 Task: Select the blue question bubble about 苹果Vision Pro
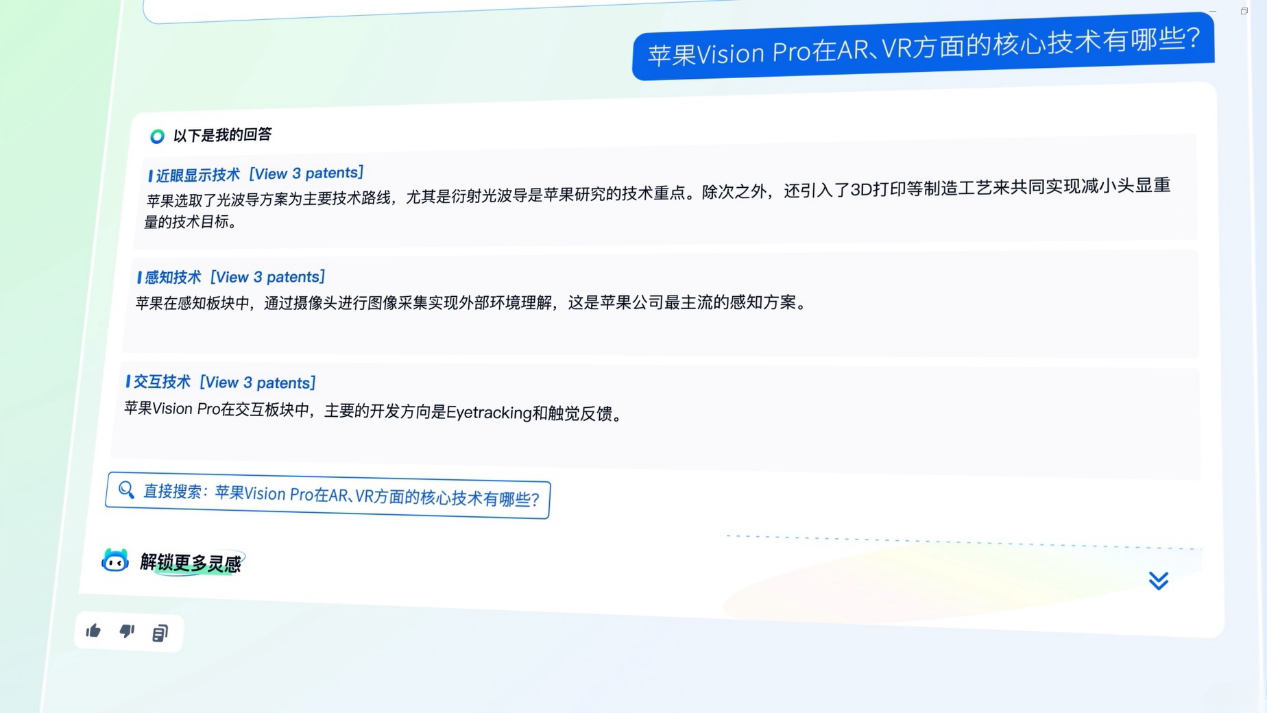tap(923, 47)
